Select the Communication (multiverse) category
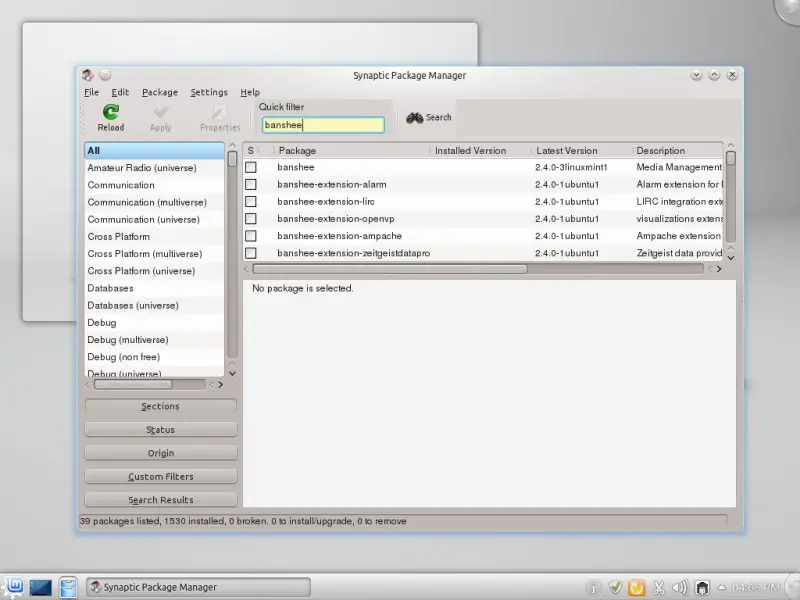The width and height of the screenshot is (800, 600). pos(154,202)
